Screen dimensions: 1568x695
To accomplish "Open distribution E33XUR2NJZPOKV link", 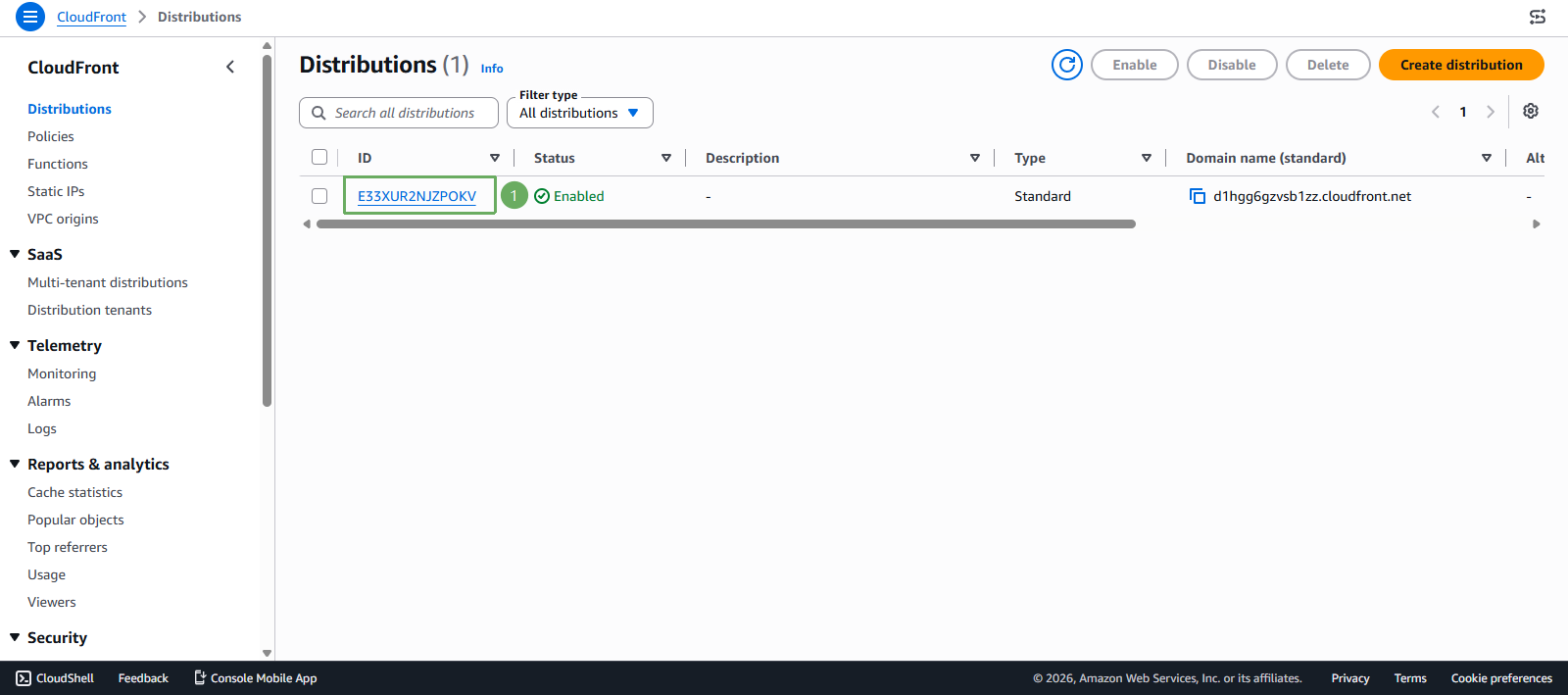I will [x=416, y=196].
